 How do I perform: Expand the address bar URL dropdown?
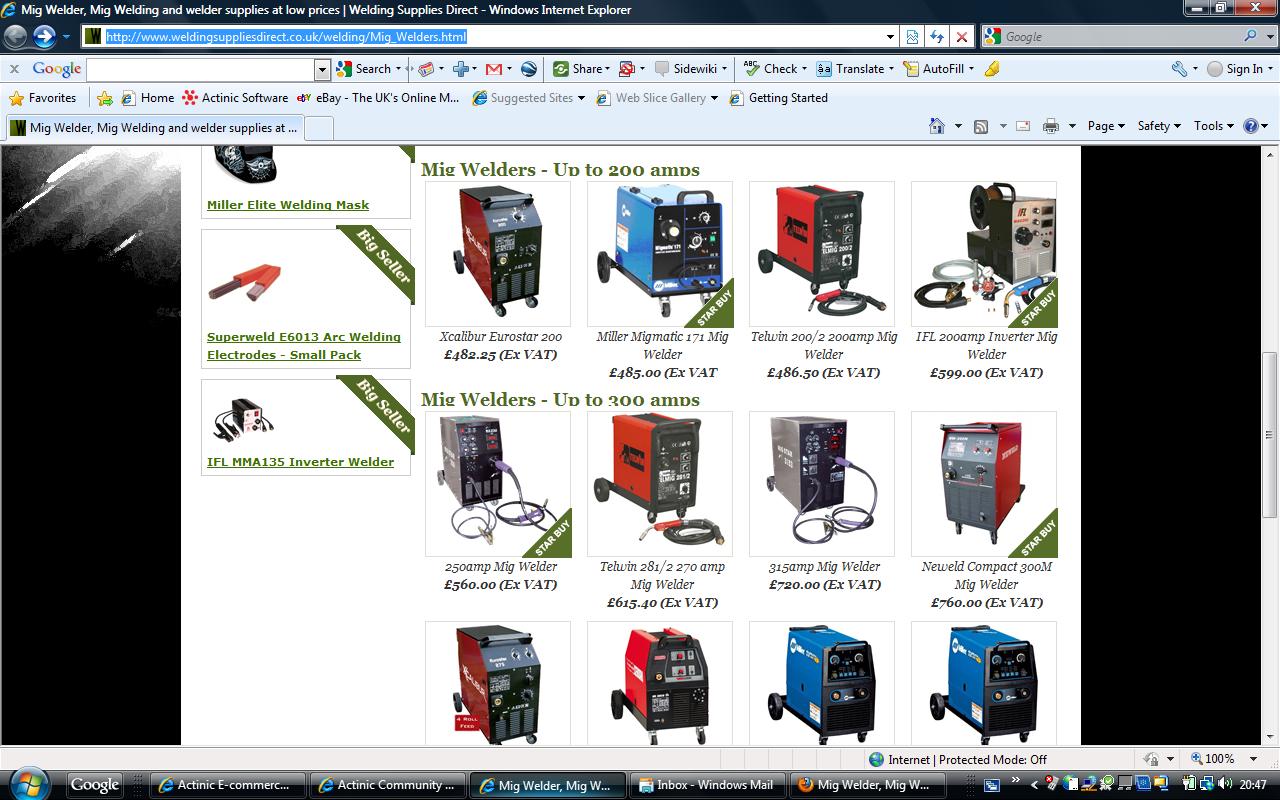(x=890, y=37)
